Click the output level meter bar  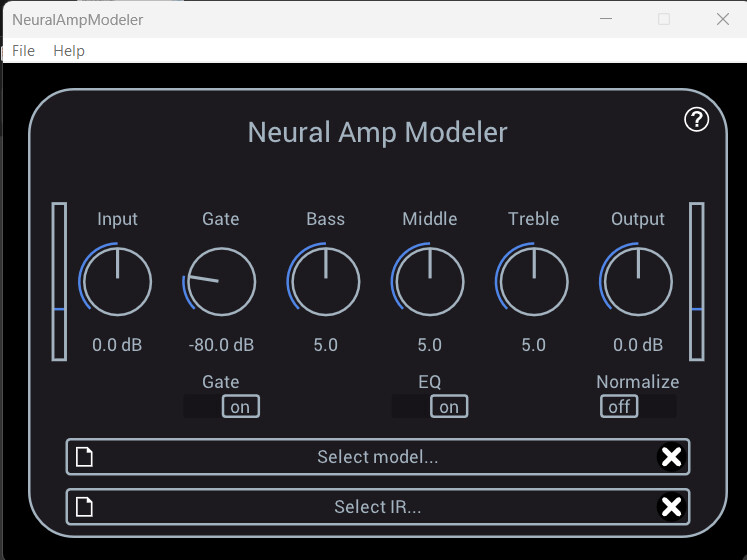tap(697, 281)
